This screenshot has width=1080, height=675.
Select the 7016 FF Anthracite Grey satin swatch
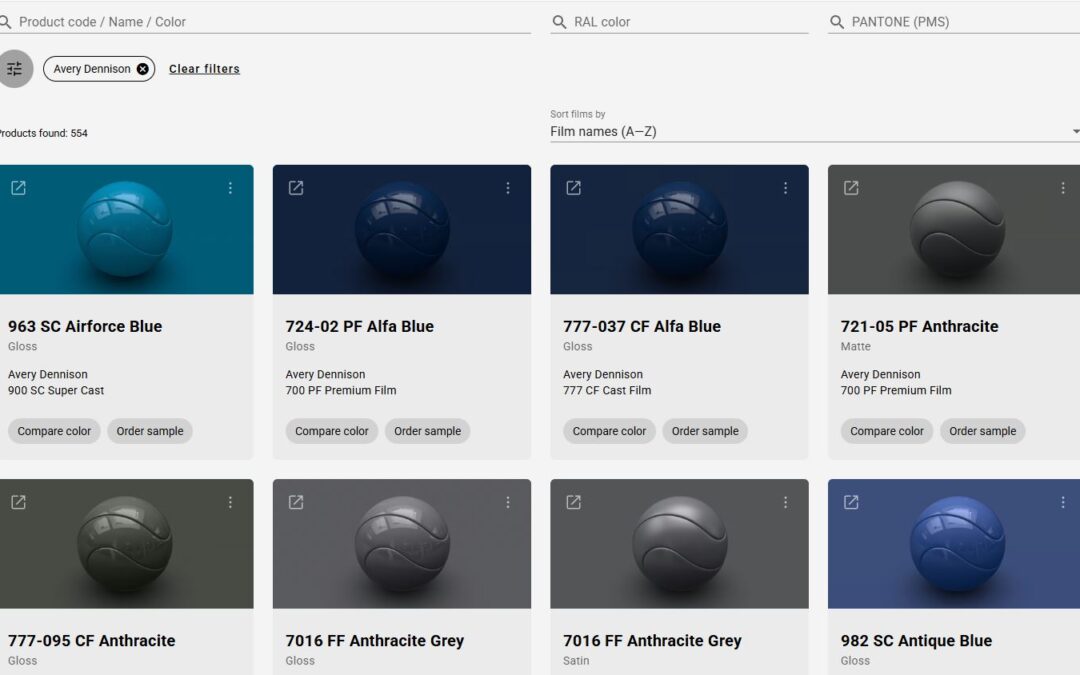(679, 544)
